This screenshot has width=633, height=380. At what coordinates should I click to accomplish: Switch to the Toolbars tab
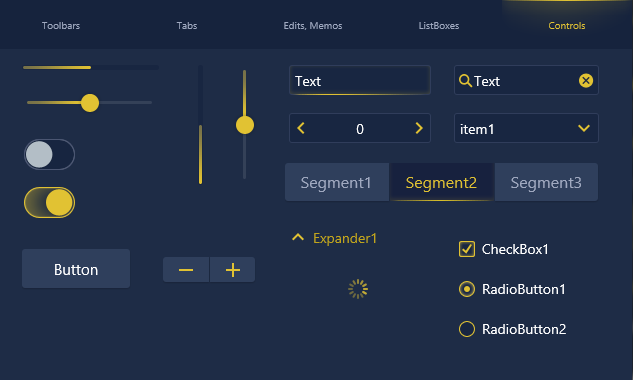(x=61, y=25)
